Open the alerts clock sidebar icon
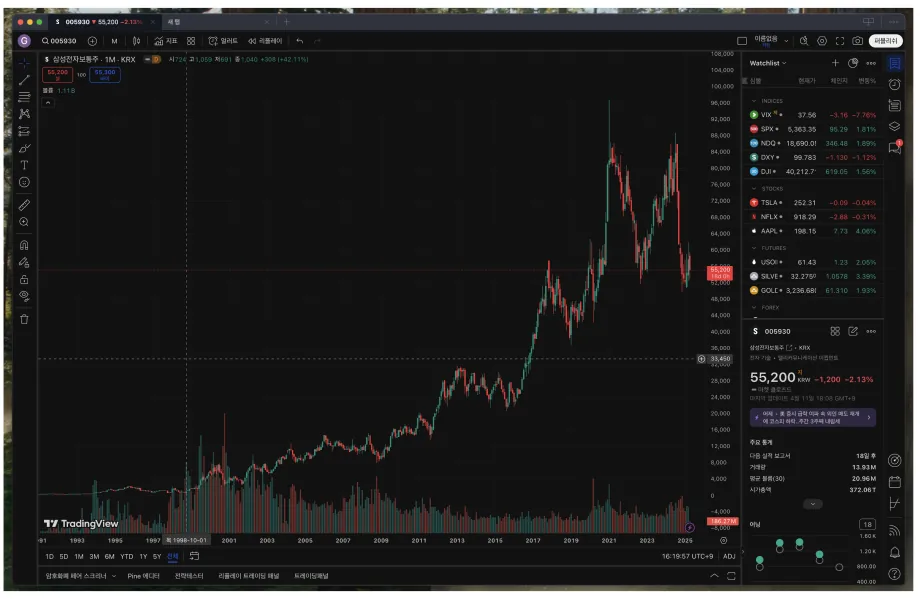 coord(894,84)
